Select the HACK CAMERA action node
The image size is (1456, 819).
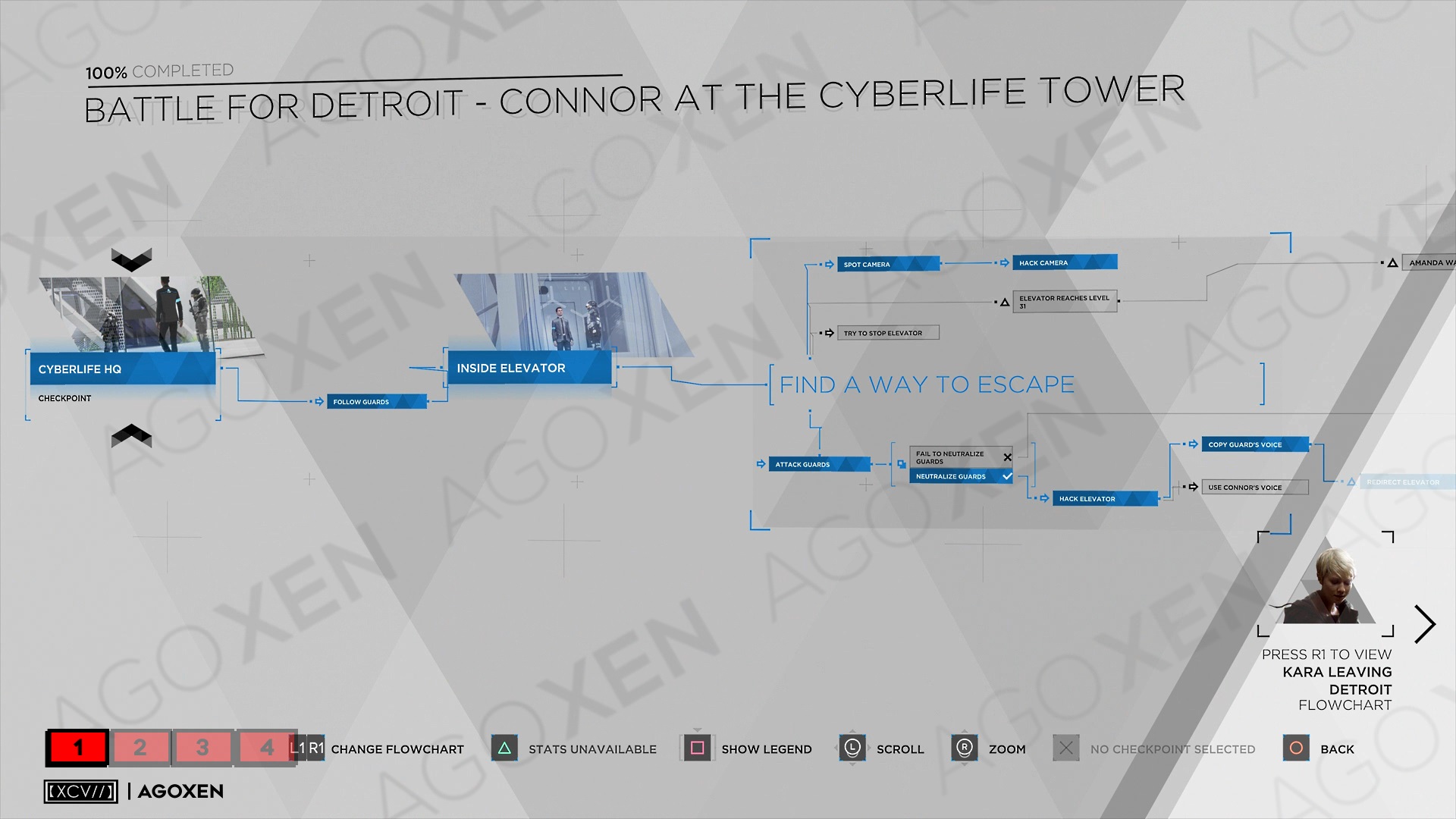click(1063, 263)
